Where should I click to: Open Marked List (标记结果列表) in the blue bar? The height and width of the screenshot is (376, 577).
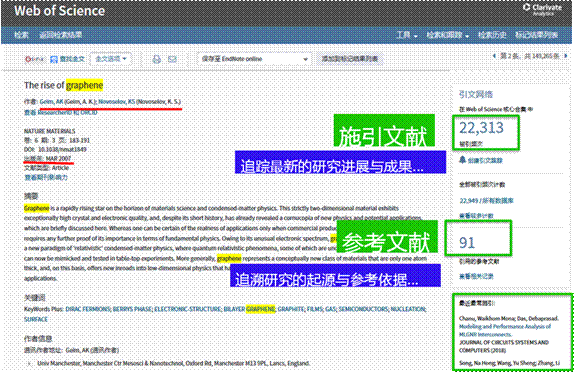pyautogui.click(x=537, y=35)
